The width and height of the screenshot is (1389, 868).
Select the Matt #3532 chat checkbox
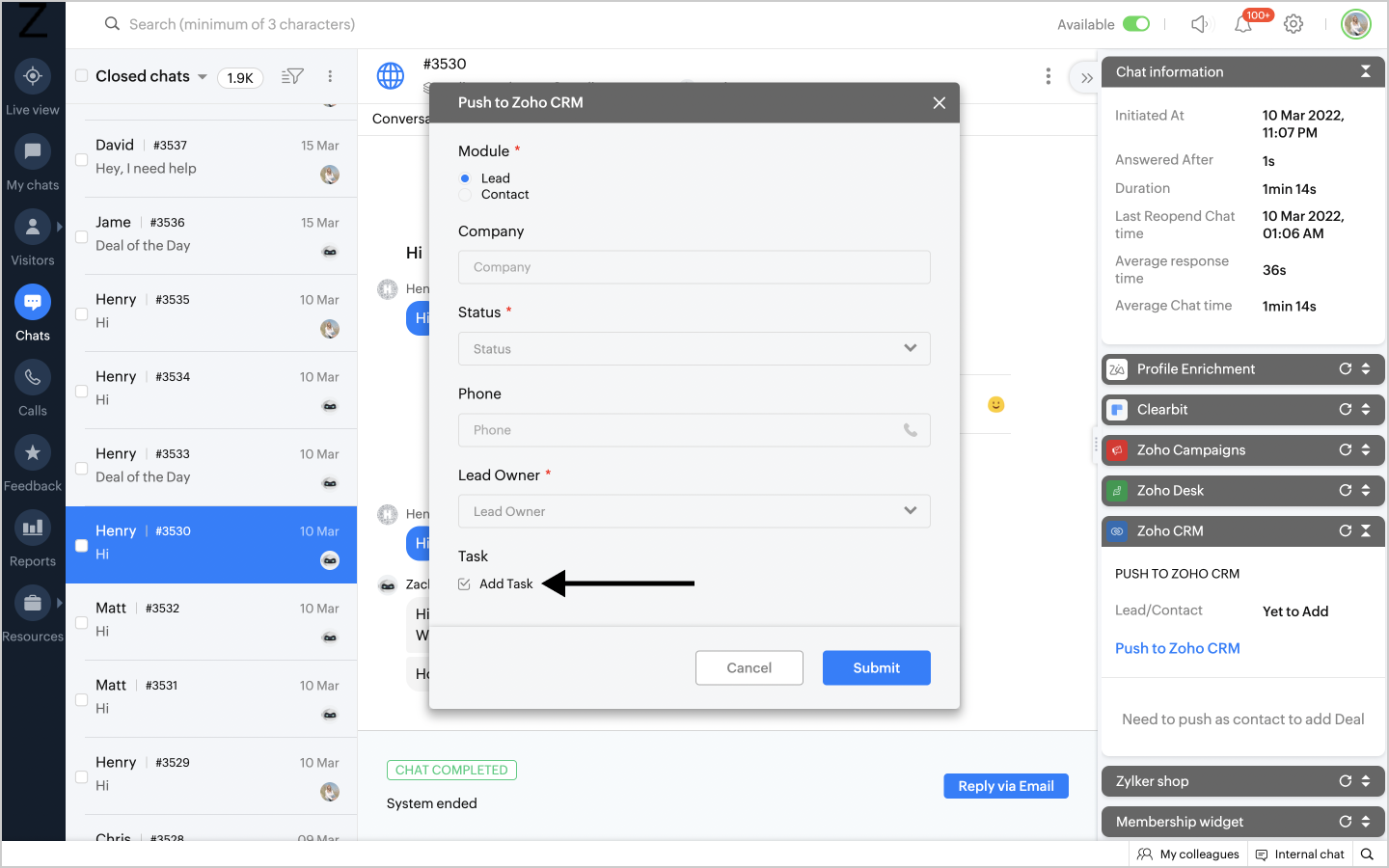pyautogui.click(x=82, y=622)
